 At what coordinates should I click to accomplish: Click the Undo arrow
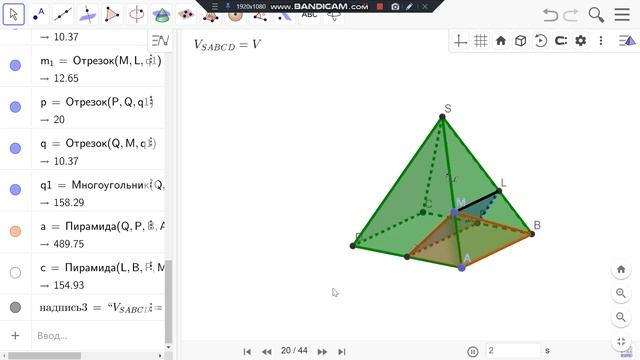(551, 15)
